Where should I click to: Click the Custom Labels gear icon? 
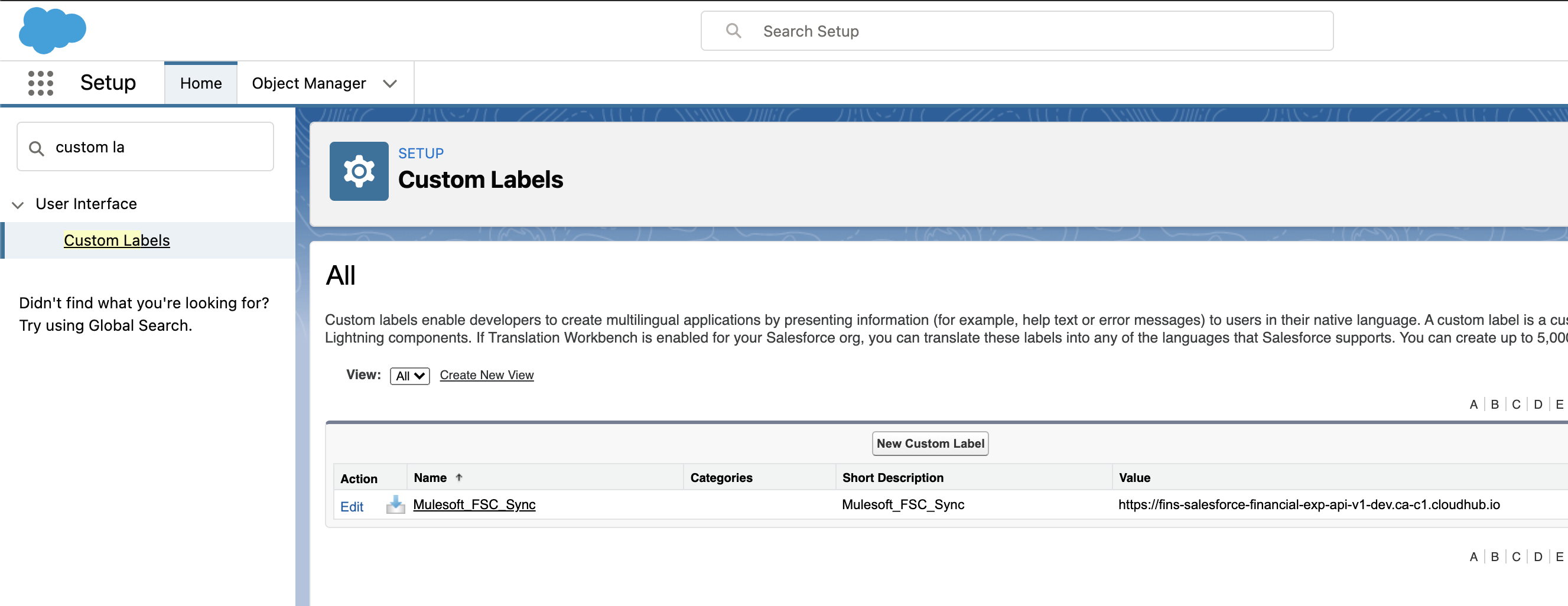coord(359,171)
